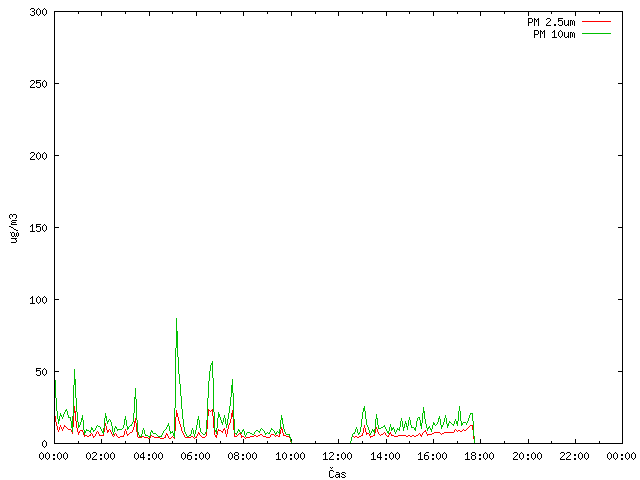Click the 'PM 2.5um' legend label
Screen dimensions: 640x480
[x=551, y=22]
